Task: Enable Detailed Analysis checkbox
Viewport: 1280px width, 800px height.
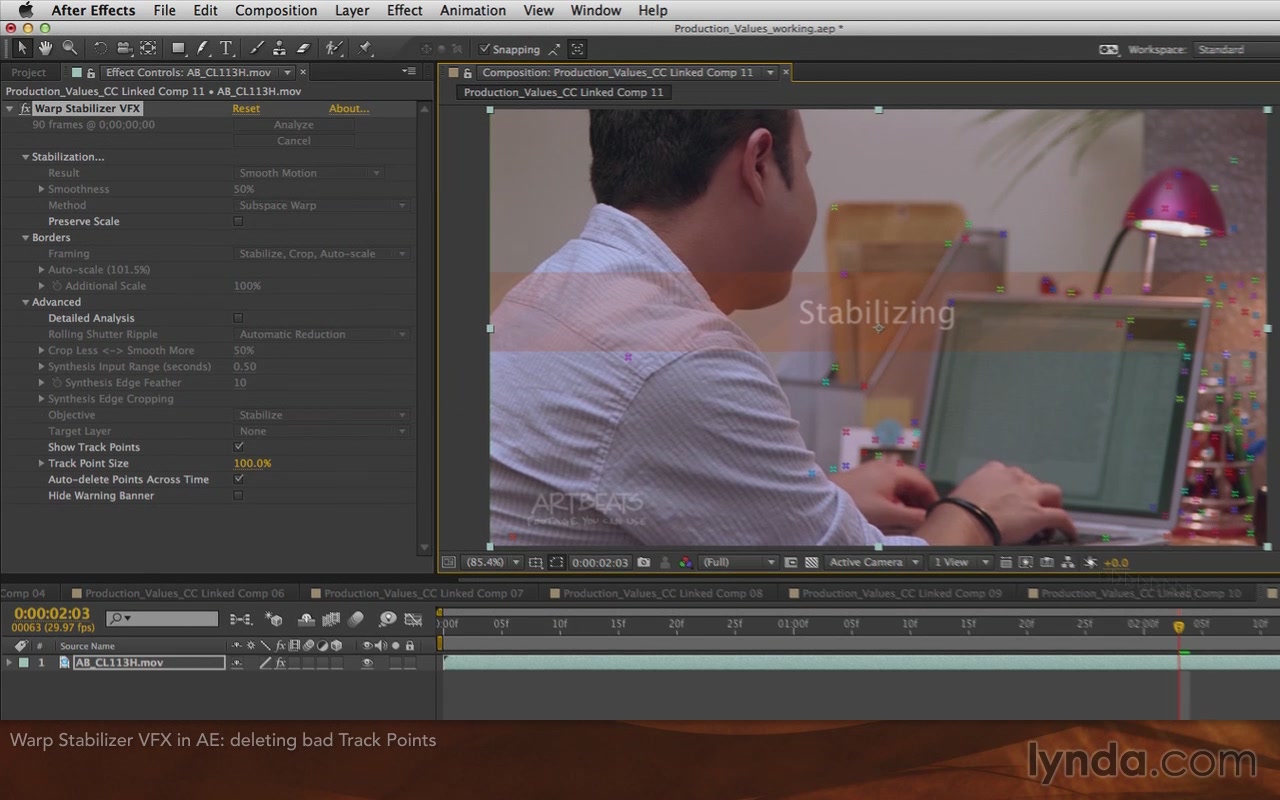Action: coord(238,318)
